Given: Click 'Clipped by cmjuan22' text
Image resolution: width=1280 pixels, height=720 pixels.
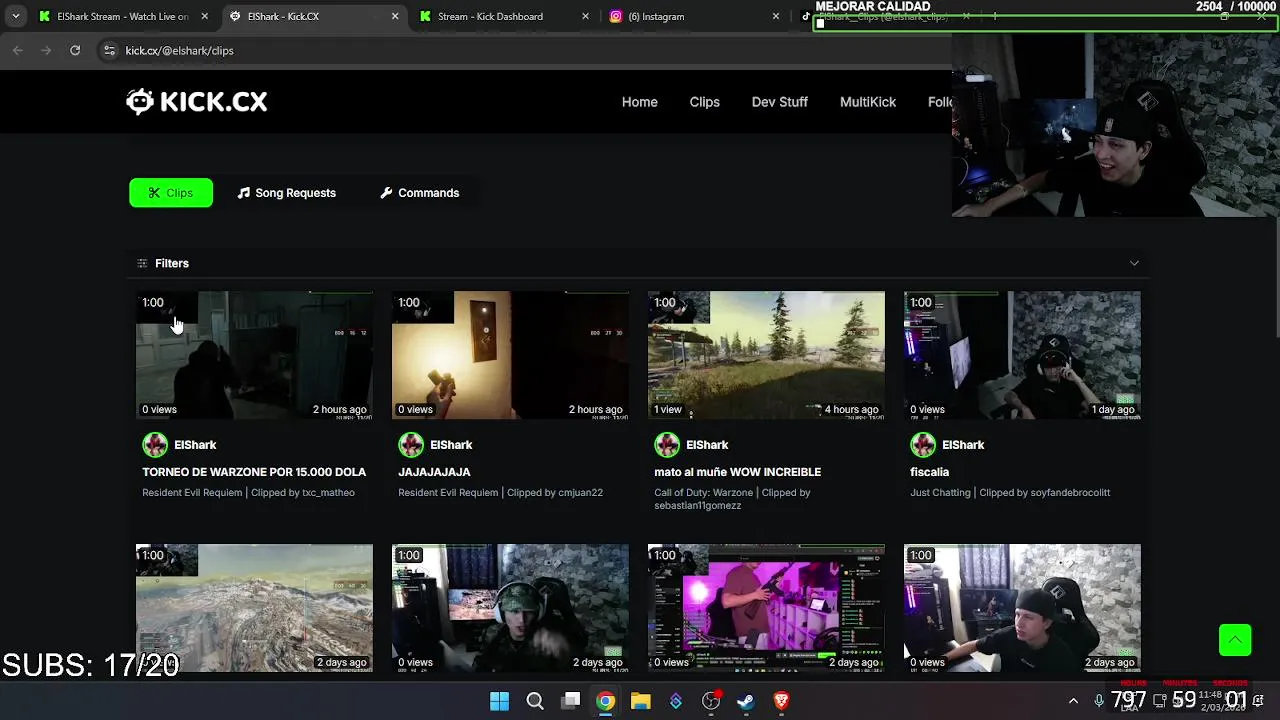Looking at the screenshot, I should coord(555,493).
